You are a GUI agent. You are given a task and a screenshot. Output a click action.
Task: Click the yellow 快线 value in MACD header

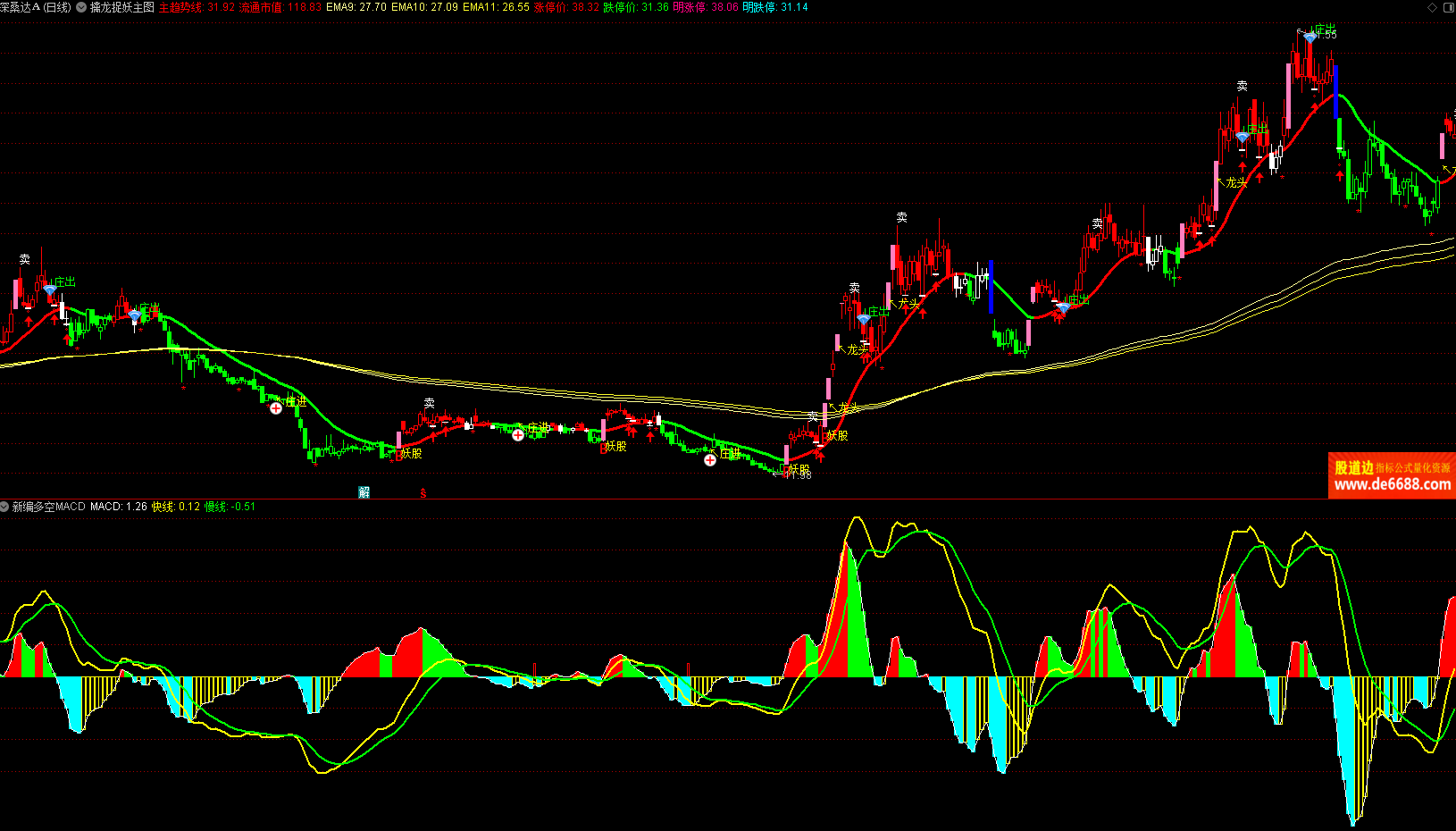point(188,507)
